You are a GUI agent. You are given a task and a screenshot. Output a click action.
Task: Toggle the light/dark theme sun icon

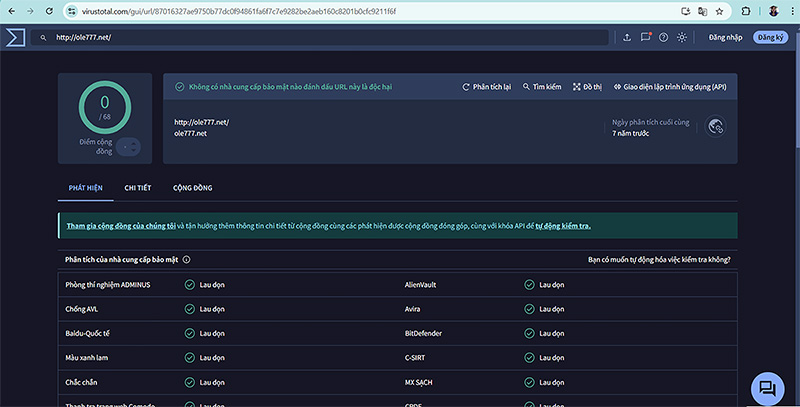pyautogui.click(x=682, y=37)
